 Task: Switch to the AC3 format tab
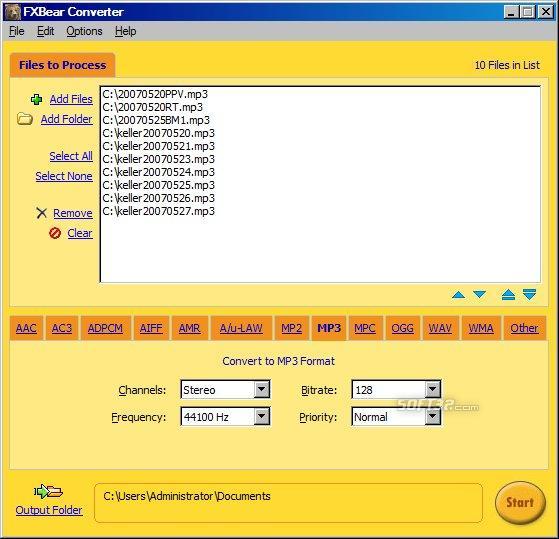[62, 328]
